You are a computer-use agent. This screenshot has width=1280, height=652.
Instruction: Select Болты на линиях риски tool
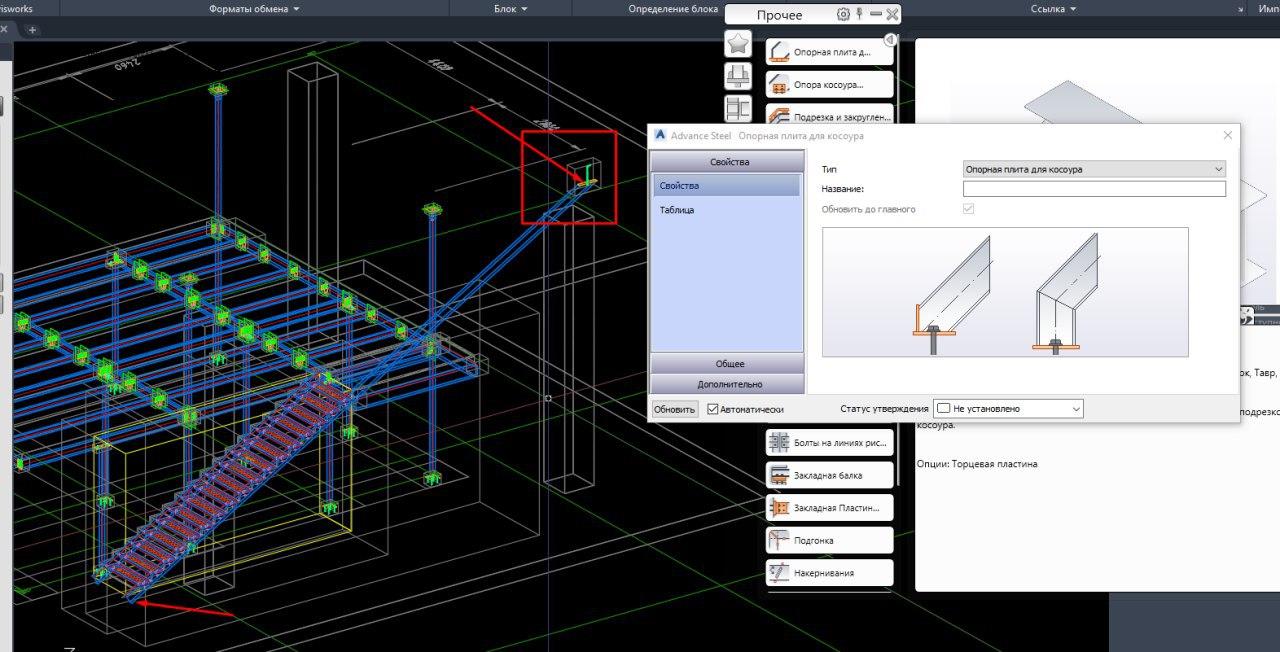[x=829, y=442]
